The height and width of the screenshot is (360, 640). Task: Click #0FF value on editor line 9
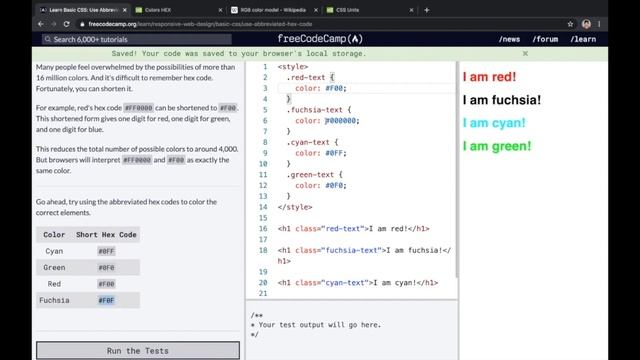334,153
